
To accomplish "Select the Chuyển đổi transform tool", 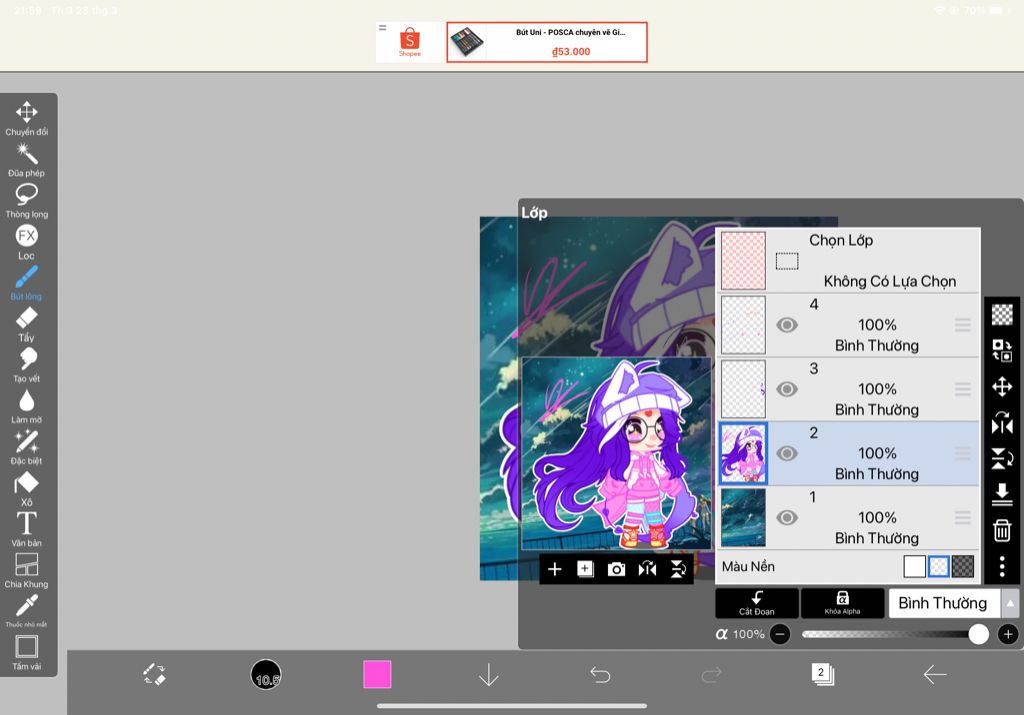I will pos(26,118).
